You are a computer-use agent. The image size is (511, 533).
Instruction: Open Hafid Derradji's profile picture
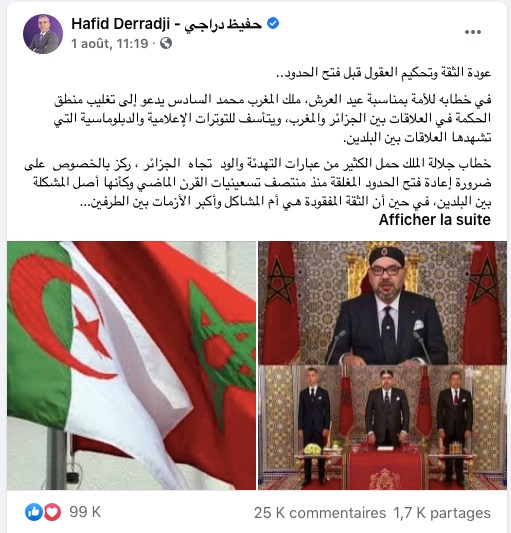[x=43, y=34]
